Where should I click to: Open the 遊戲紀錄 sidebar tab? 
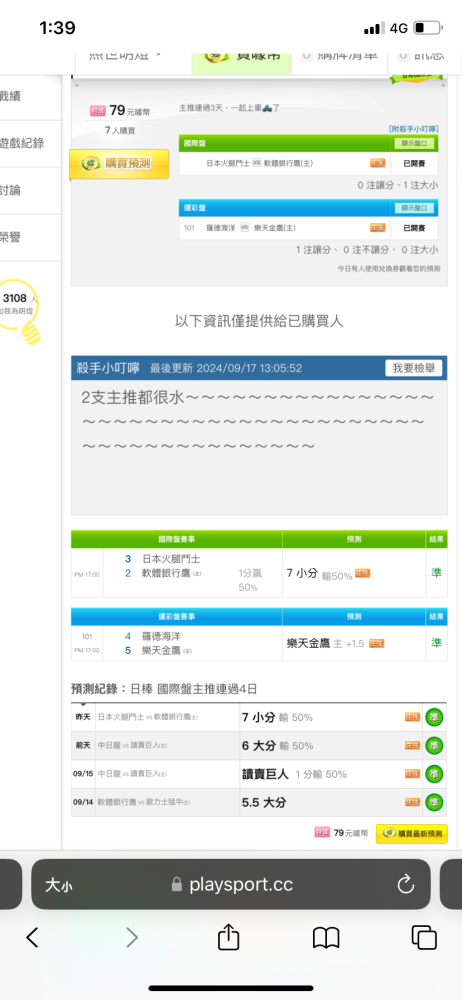pos(22,143)
